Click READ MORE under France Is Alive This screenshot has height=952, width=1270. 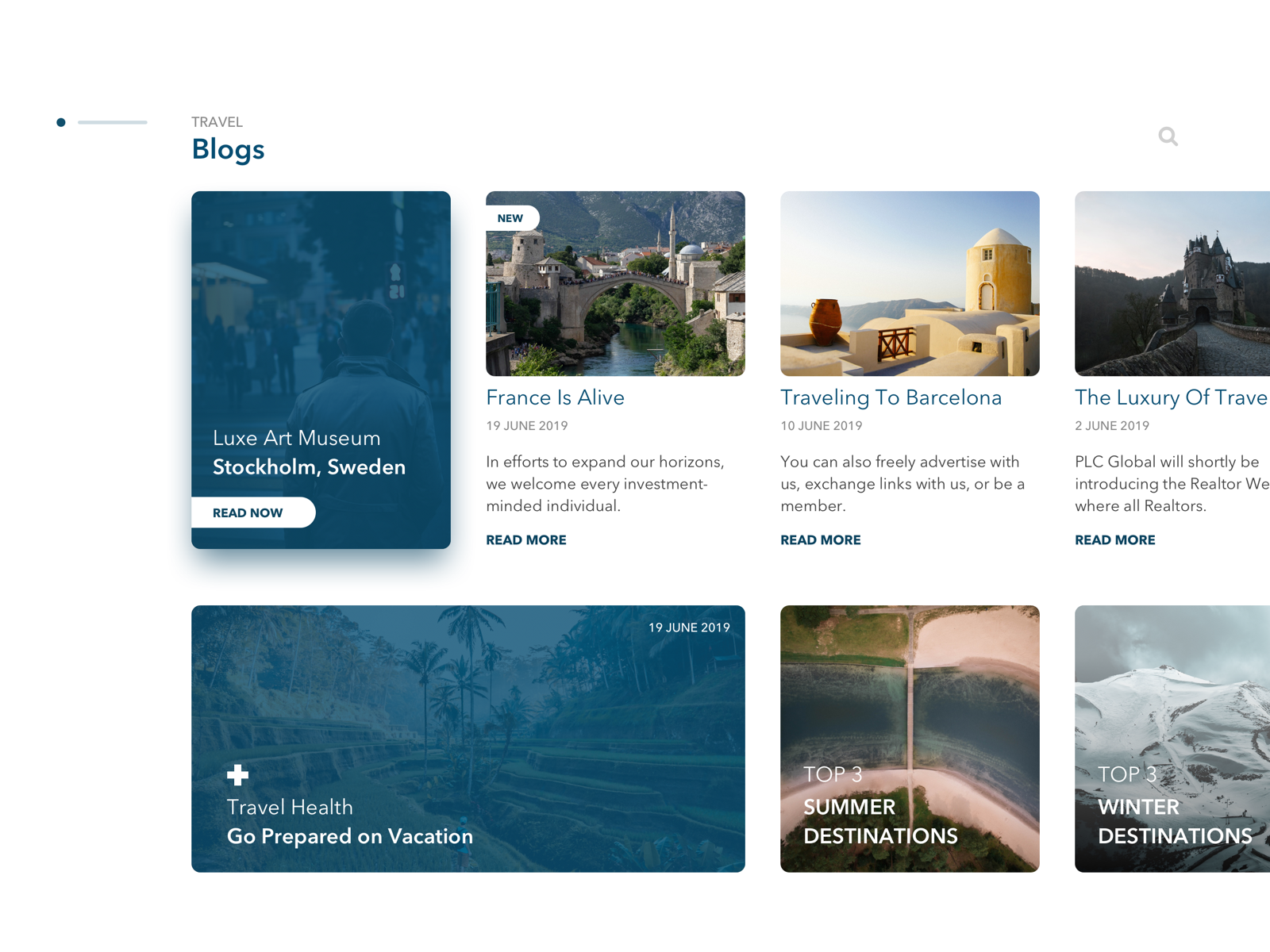click(525, 539)
